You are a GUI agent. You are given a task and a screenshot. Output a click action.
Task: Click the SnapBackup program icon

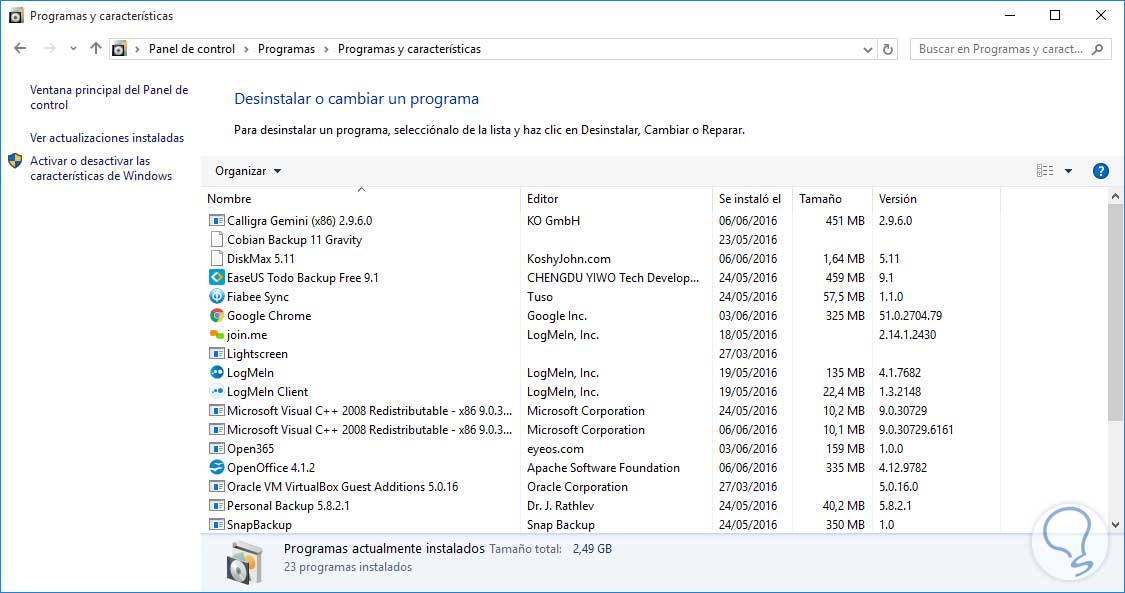click(x=217, y=525)
